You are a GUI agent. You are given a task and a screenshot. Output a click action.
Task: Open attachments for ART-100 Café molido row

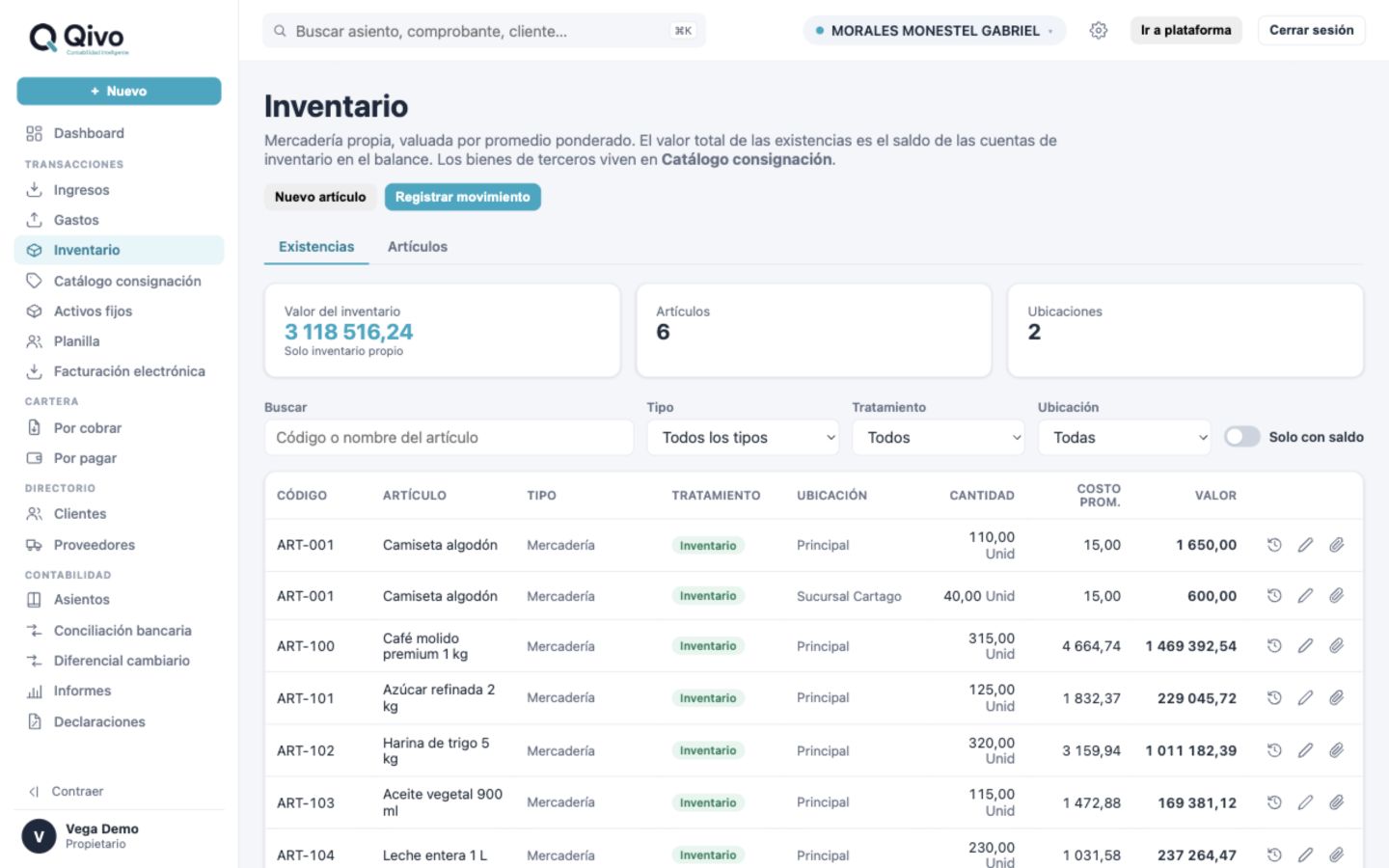[1337, 646]
